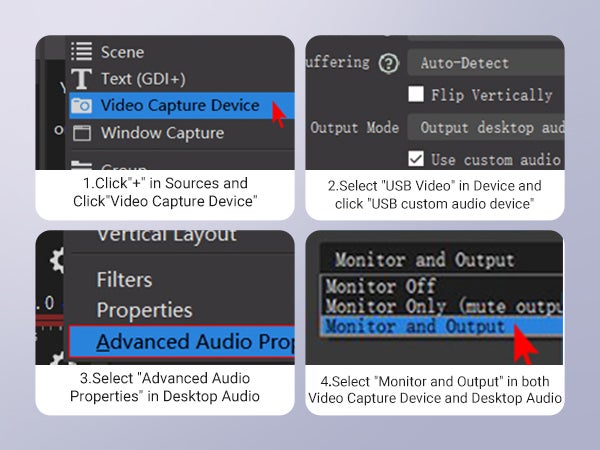The image size is (600, 450).
Task: Pick the highlighted Monitor and Output option
Action: (x=442, y=326)
